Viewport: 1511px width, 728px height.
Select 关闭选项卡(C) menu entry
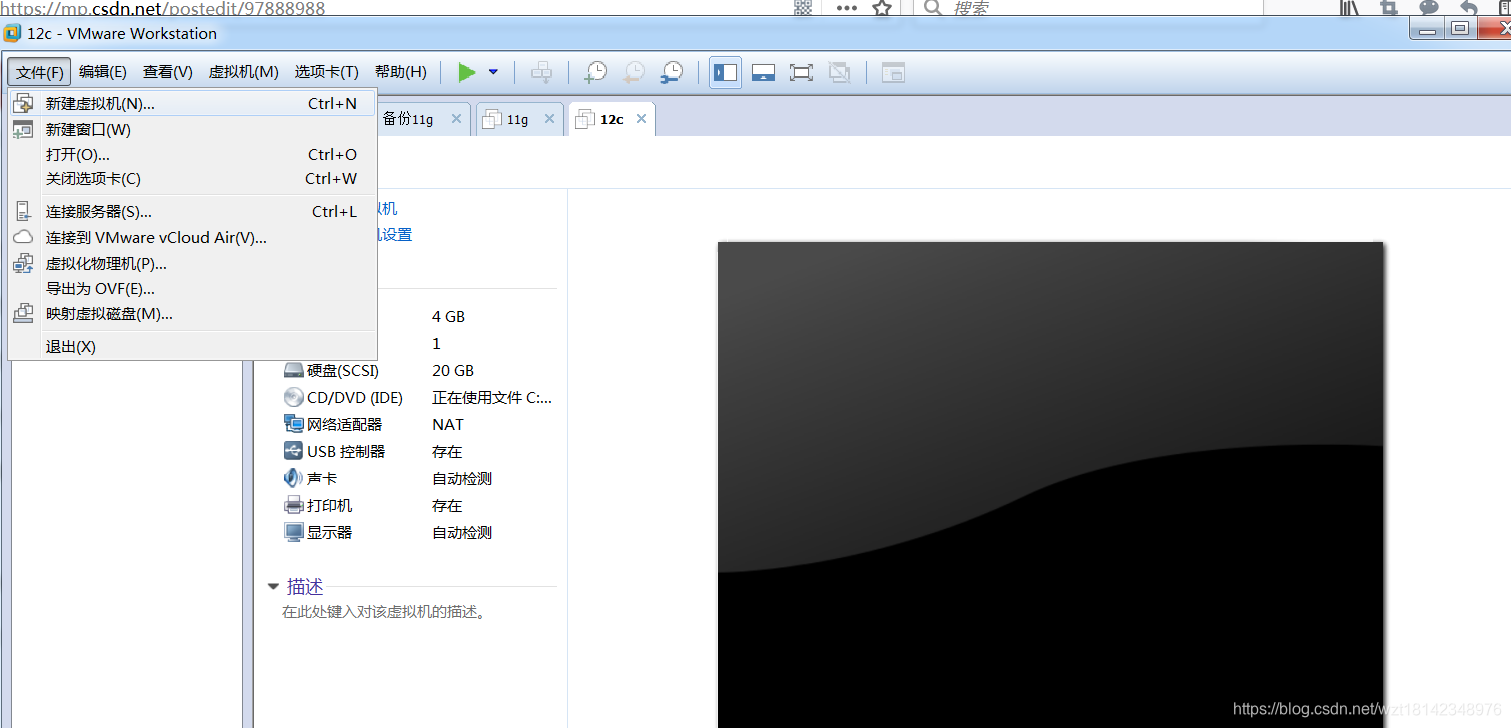click(x=192, y=179)
